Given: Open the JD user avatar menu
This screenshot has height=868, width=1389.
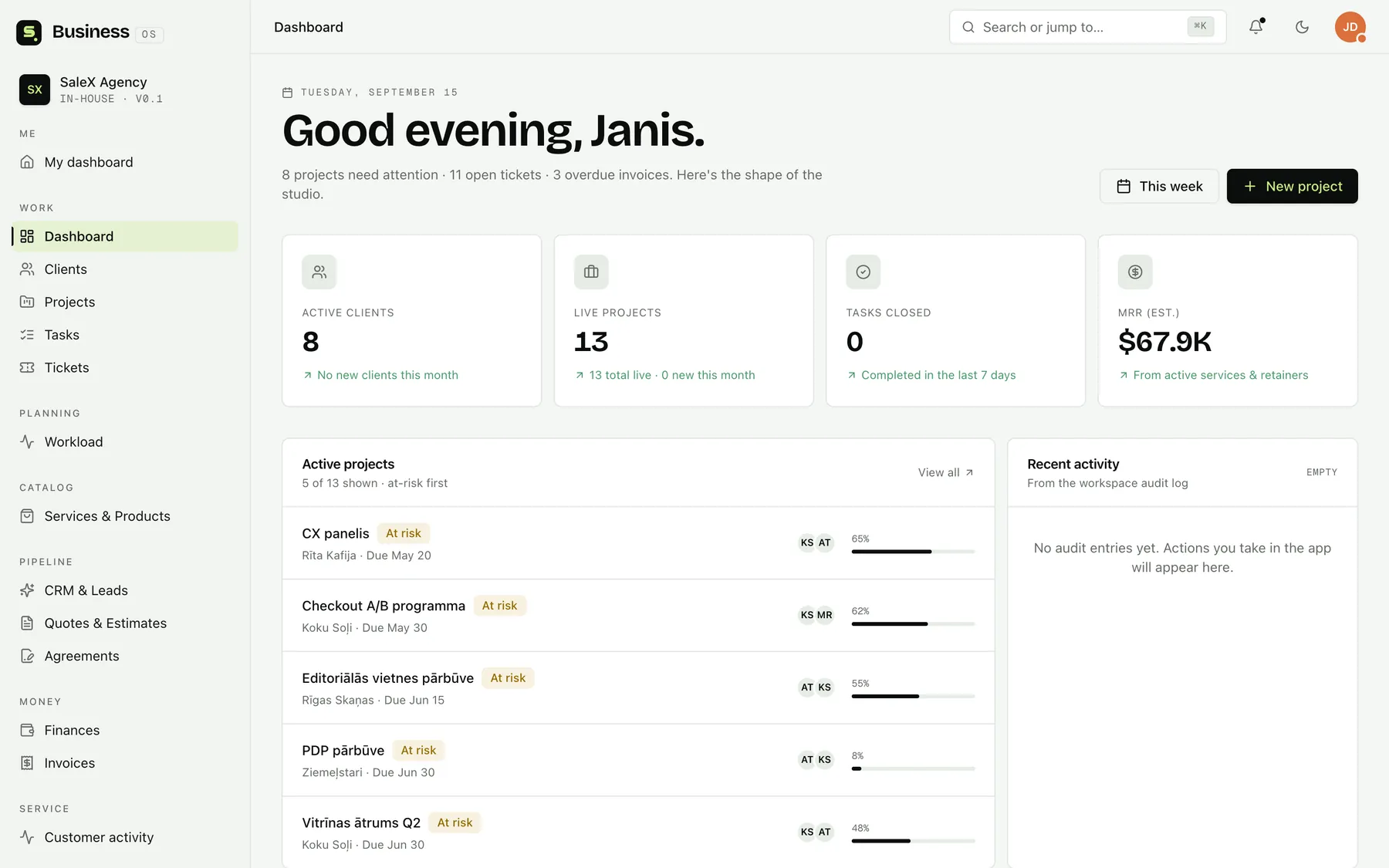Looking at the screenshot, I should (x=1350, y=27).
